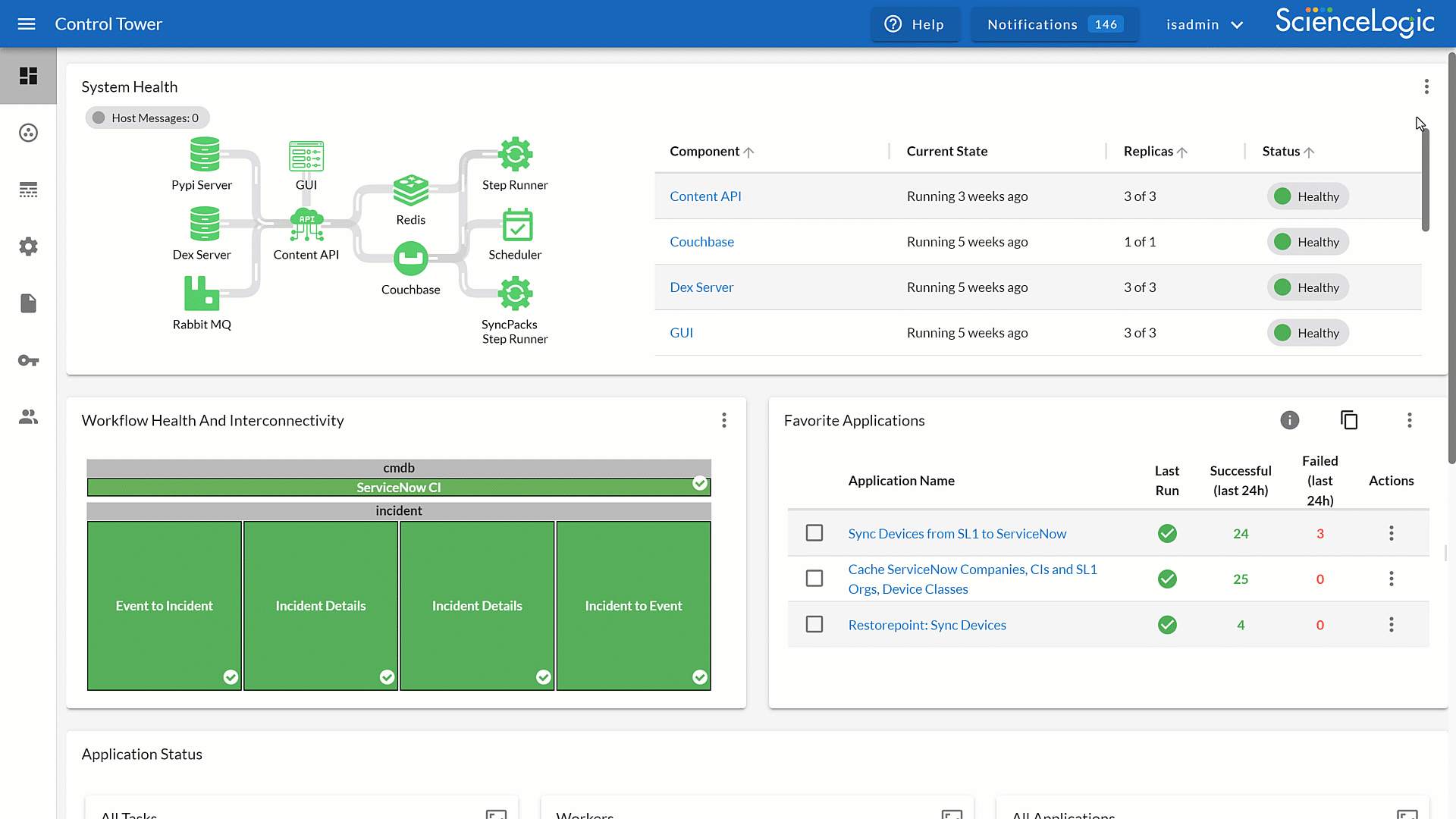Click the Control Tower title

tap(108, 24)
